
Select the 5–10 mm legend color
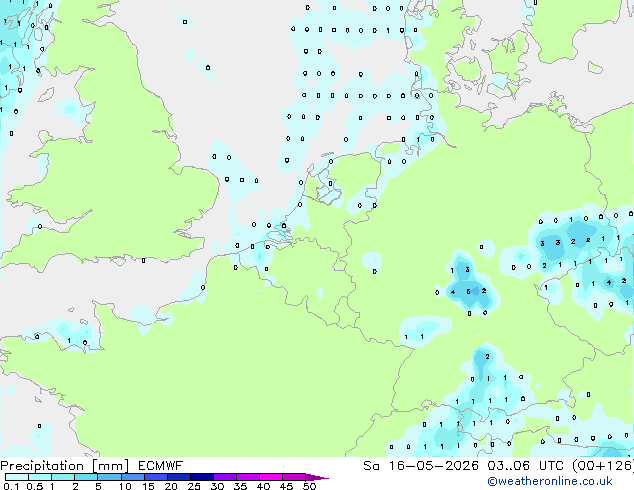point(109,477)
